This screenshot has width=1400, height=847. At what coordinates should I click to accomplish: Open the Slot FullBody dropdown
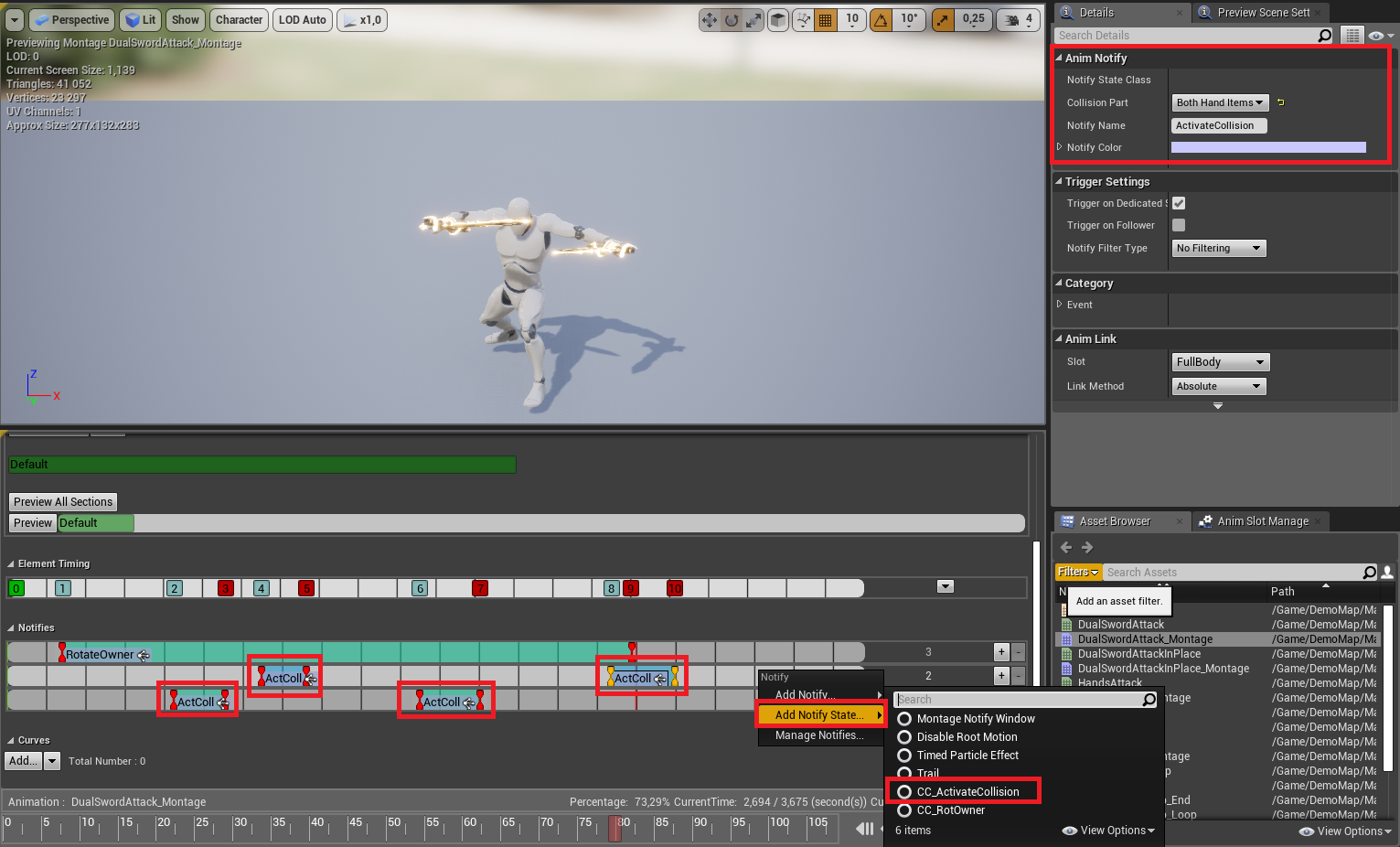coord(1220,362)
